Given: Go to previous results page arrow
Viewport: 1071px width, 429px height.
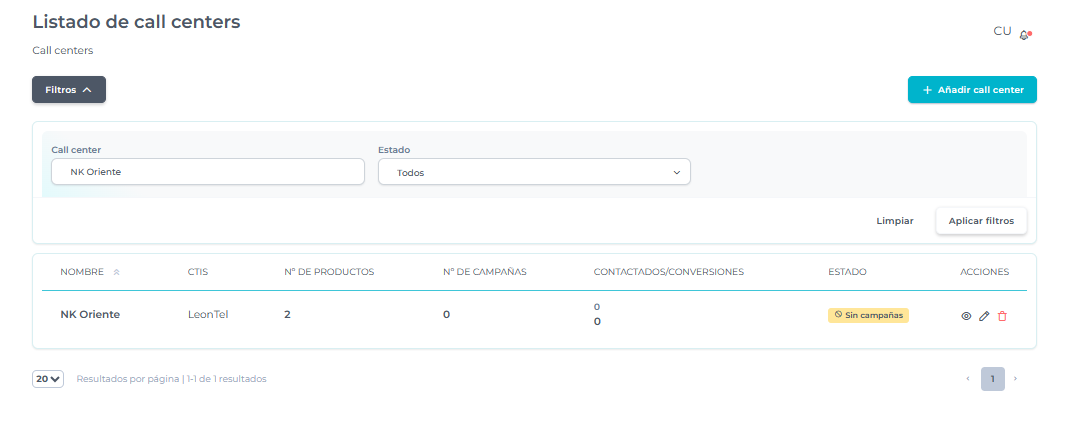Looking at the screenshot, I should tap(967, 379).
